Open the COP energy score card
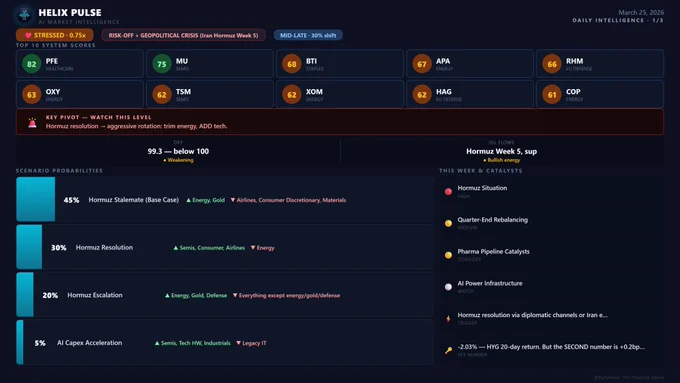680x383 pixels. click(x=600, y=94)
